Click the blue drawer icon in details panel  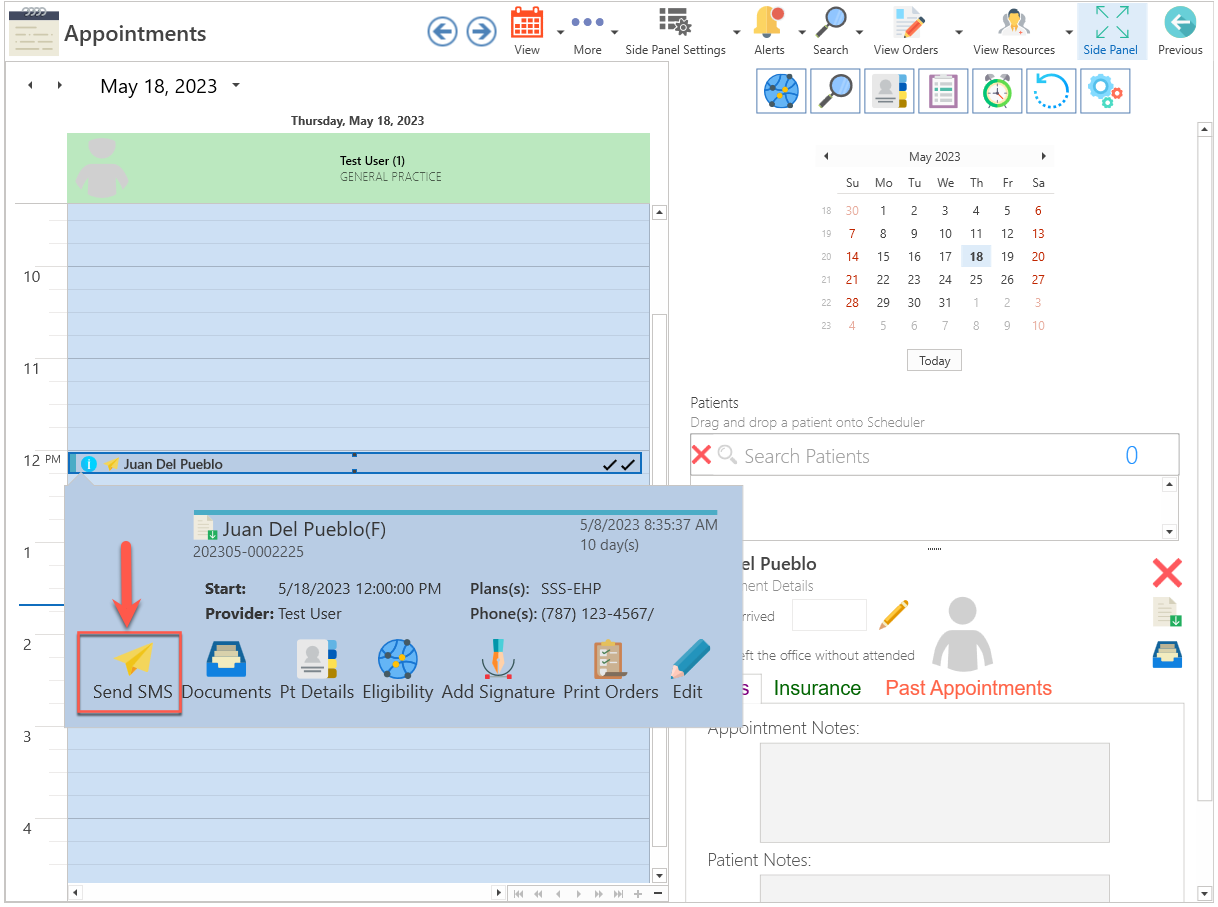coord(1167,654)
